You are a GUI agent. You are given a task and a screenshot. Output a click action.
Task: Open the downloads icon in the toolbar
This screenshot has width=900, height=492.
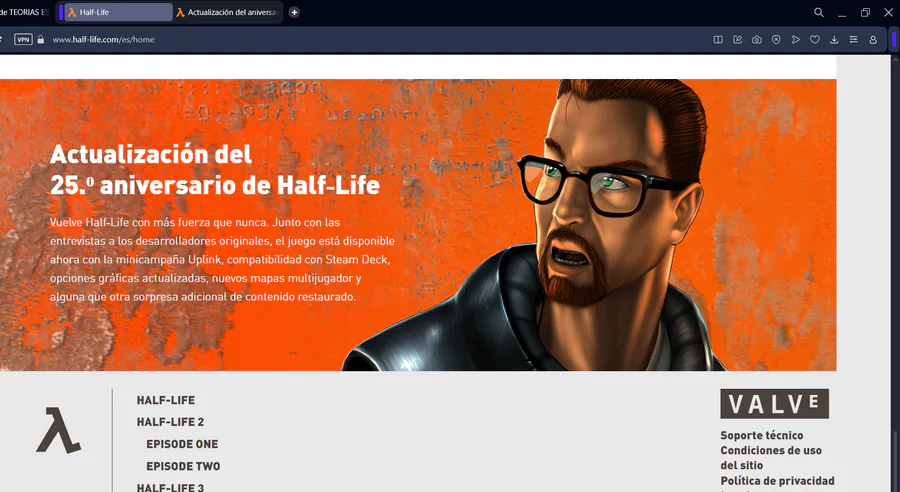[x=834, y=40]
